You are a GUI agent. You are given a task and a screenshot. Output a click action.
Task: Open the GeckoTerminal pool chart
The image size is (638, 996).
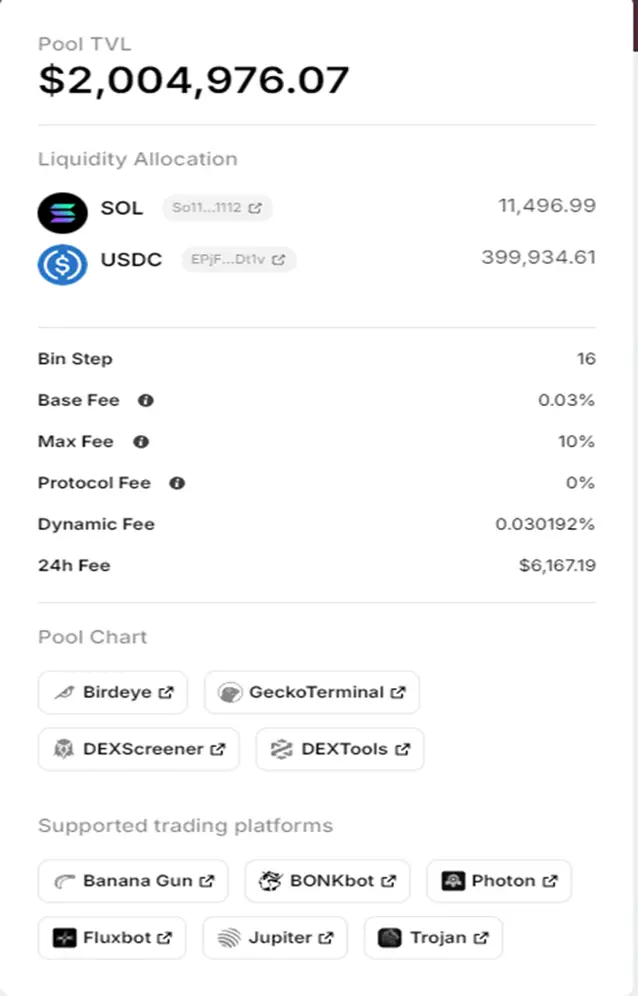[x=311, y=692]
